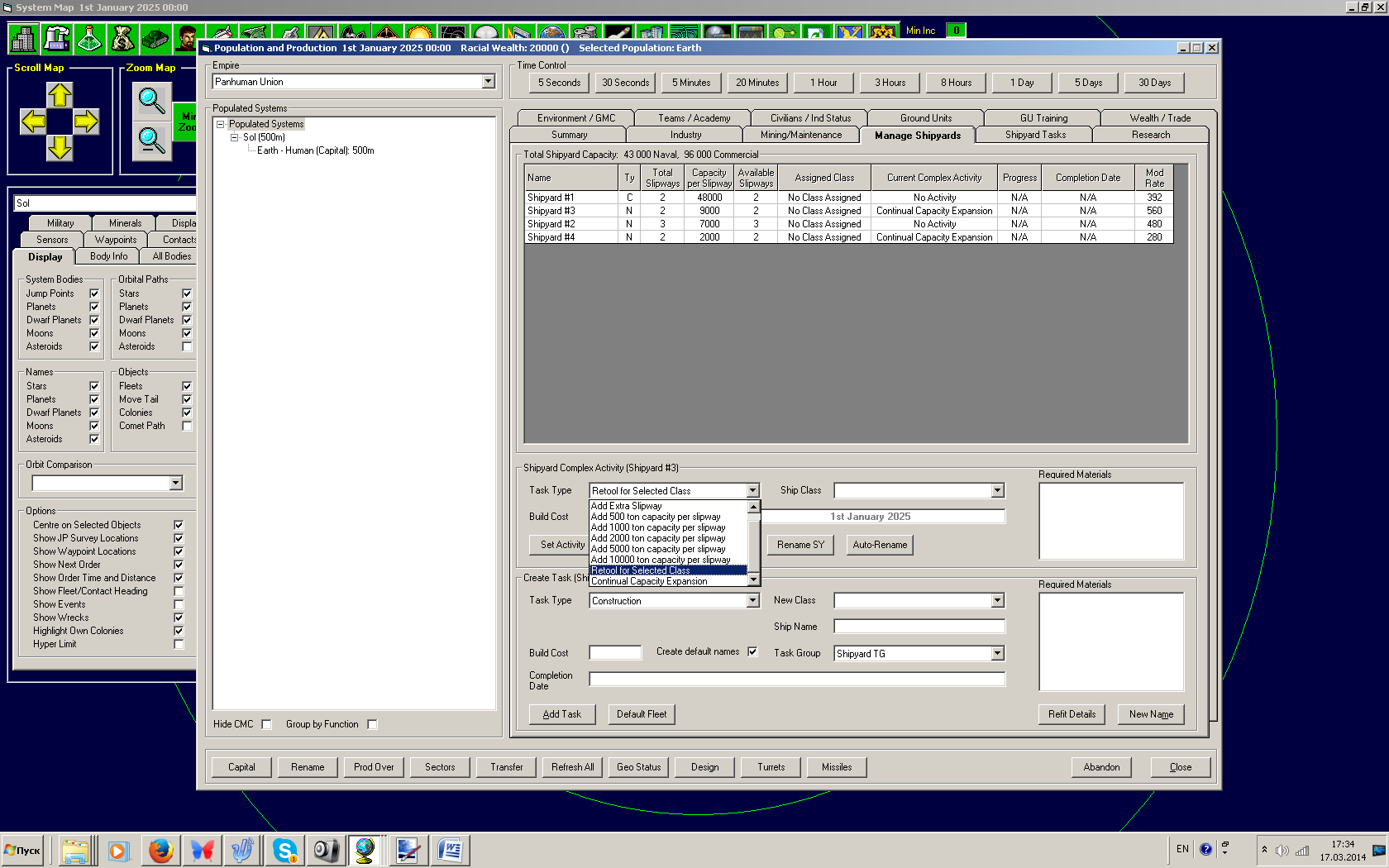This screenshot has width=1389, height=868.
Task: Click the yellow down arrow in Scroll Map
Action: pos(60,148)
